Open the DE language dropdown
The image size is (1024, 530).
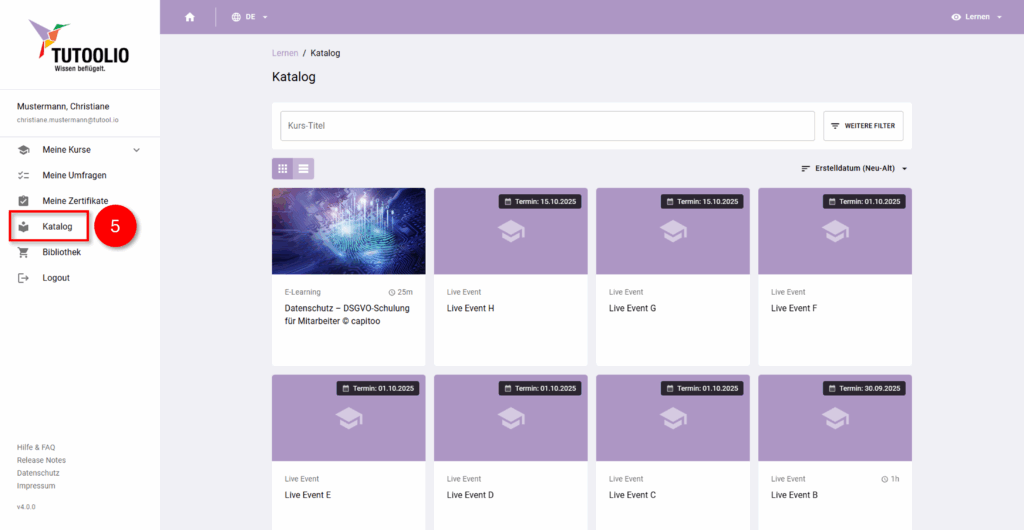pos(256,17)
